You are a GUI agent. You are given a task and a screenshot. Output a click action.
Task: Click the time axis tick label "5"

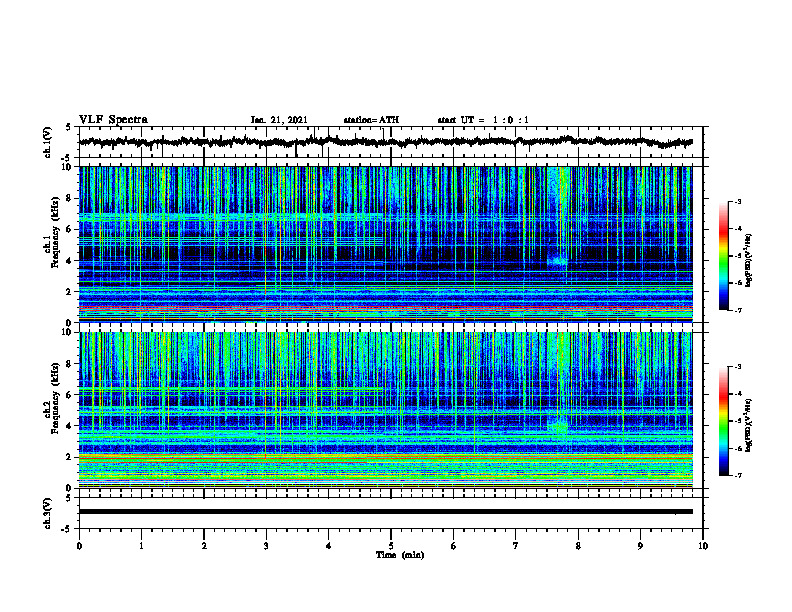click(x=391, y=546)
